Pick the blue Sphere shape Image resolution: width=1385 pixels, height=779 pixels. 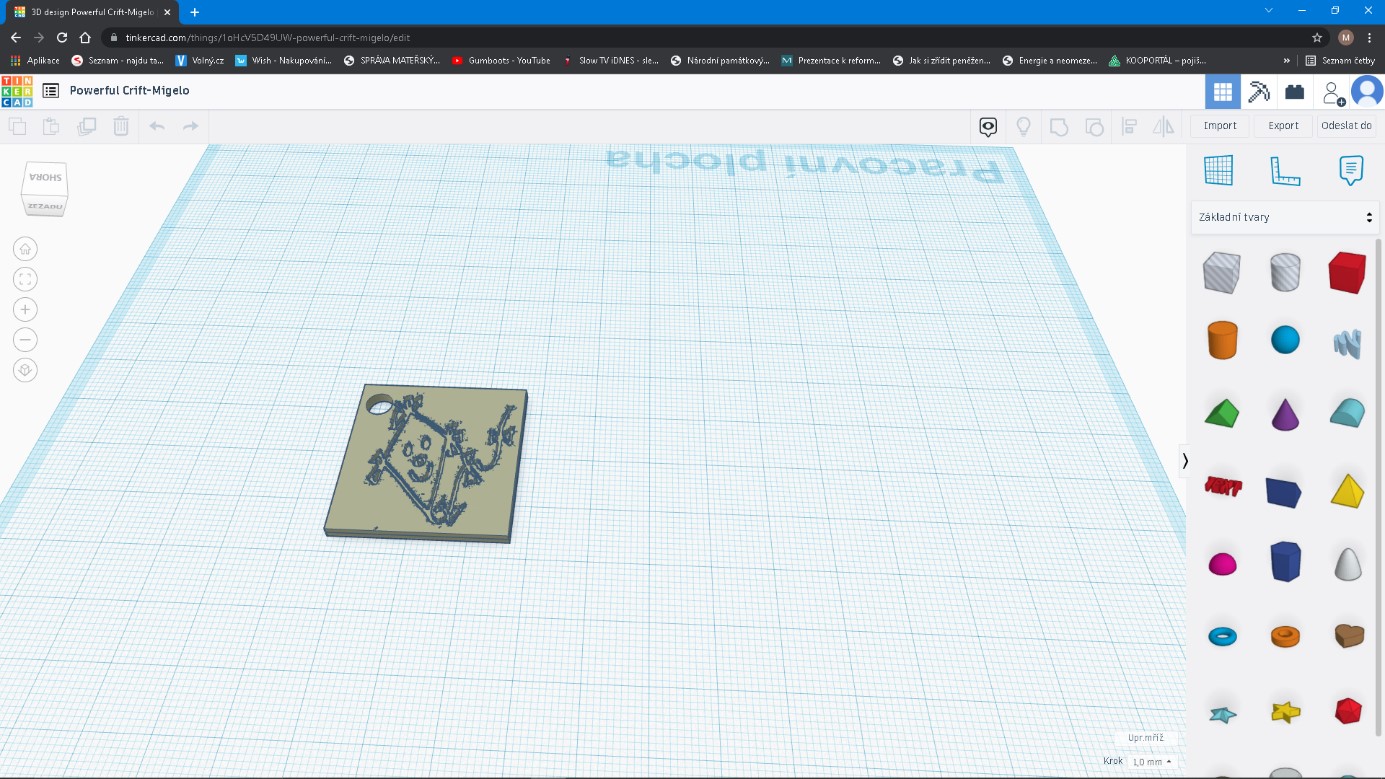click(1285, 340)
